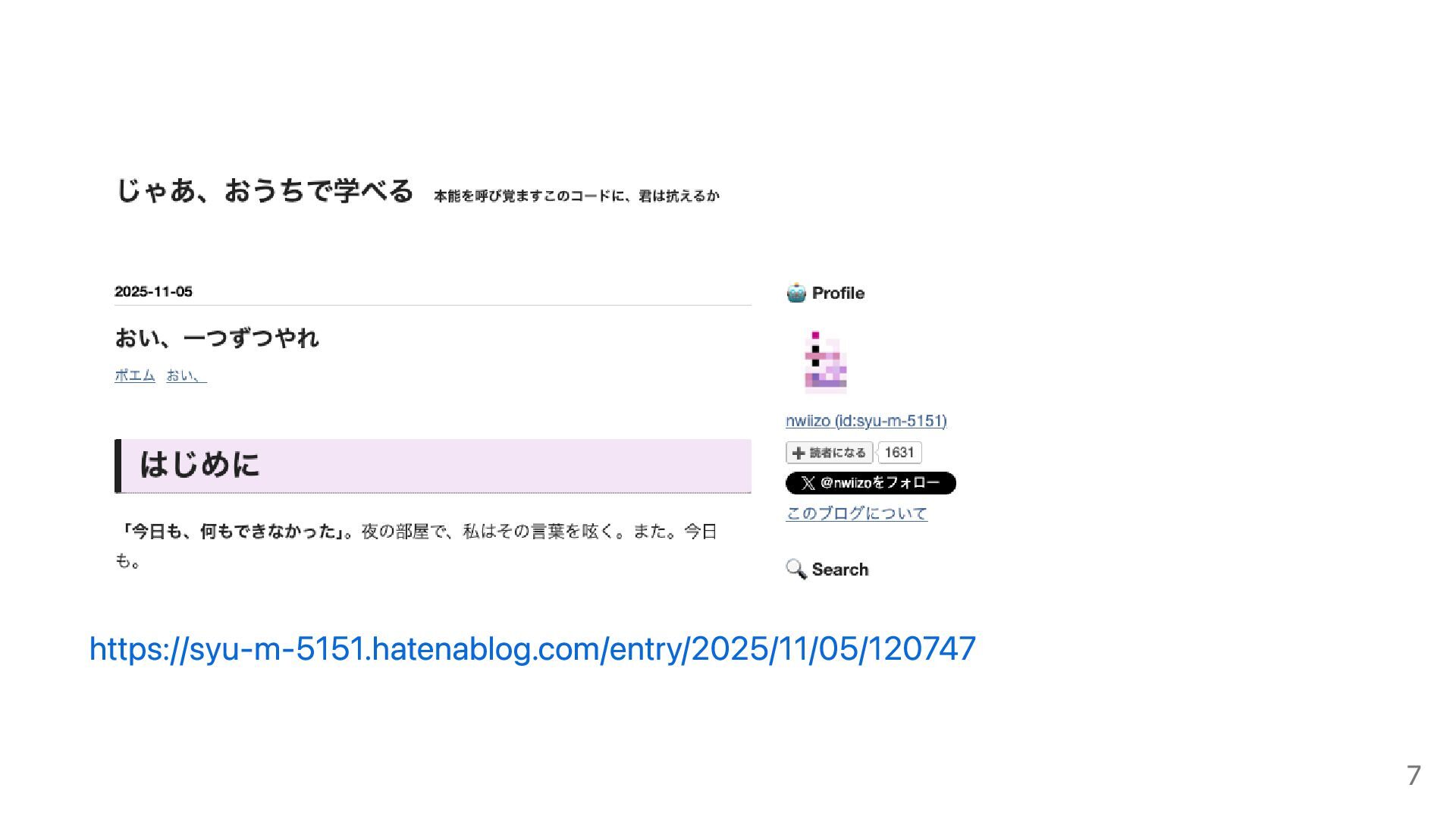Open the pixelated profile avatar image
Image resolution: width=1456 pixels, height=819 pixels.
pos(825,362)
